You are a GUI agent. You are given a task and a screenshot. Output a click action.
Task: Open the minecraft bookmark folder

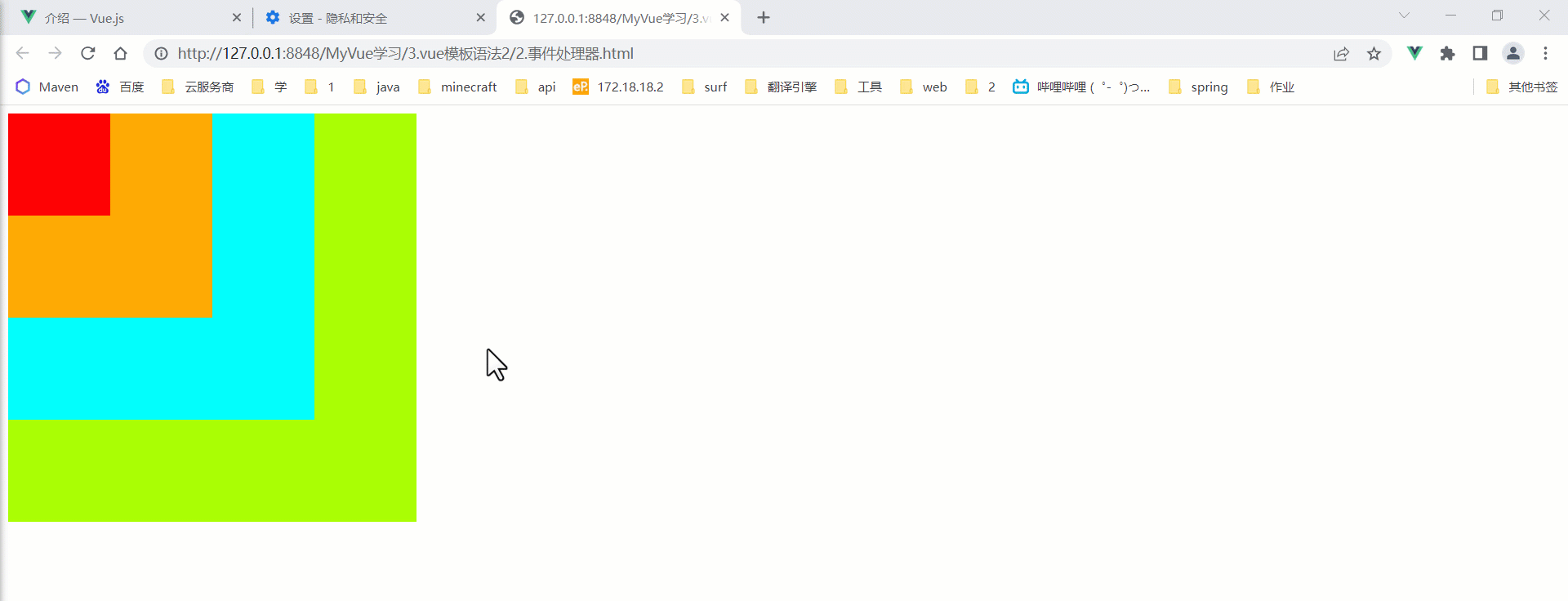tap(457, 87)
